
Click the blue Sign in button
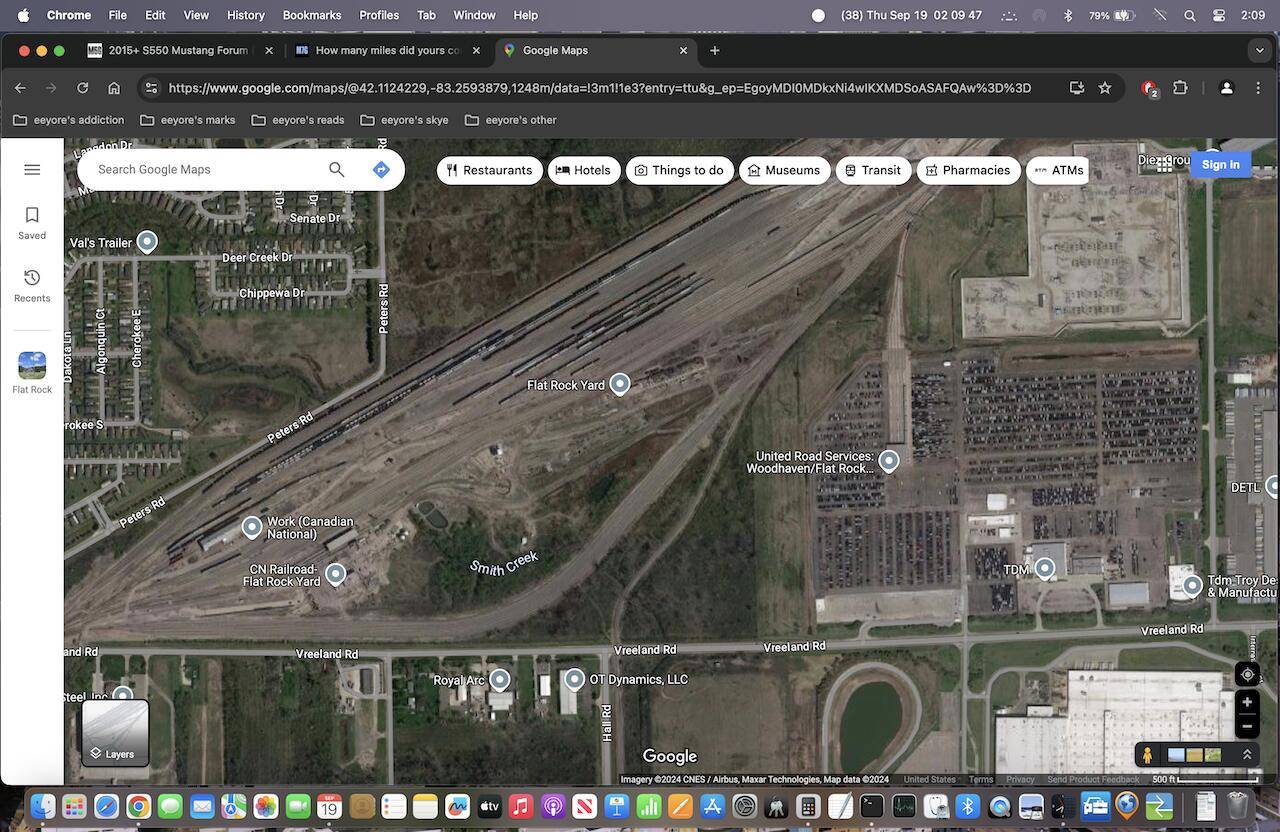(1220, 165)
